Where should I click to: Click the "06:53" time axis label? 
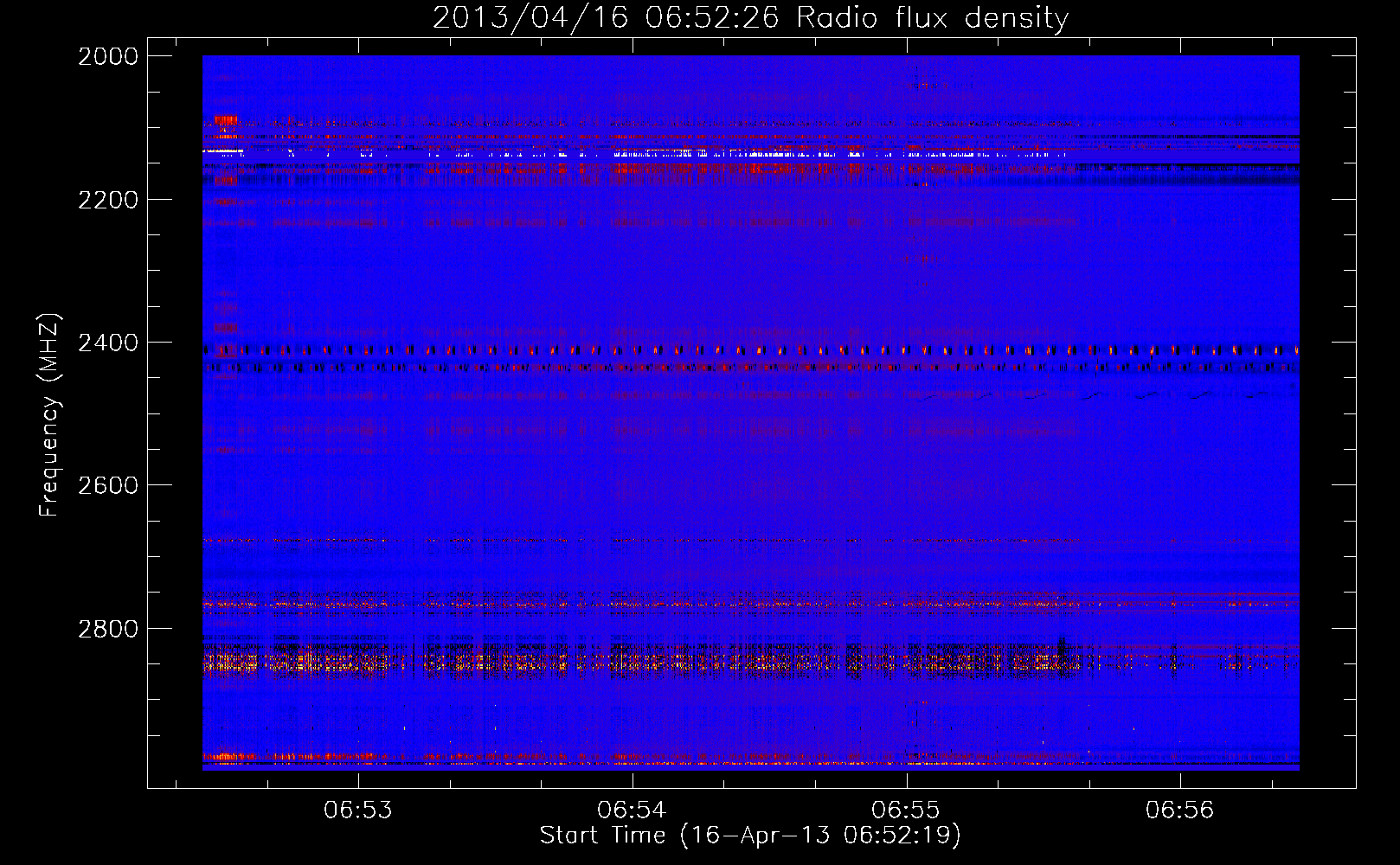coord(358,810)
